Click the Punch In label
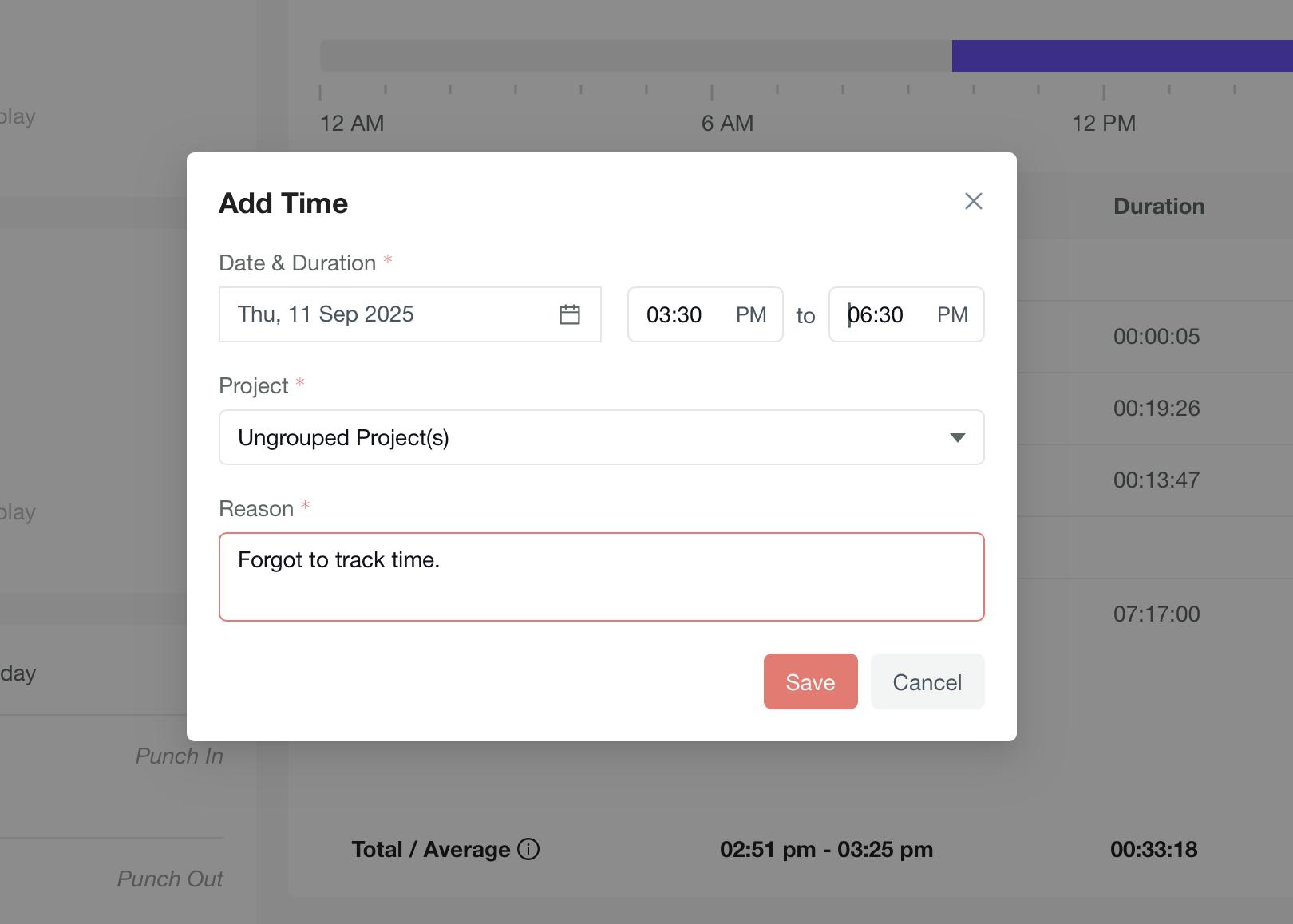The height and width of the screenshot is (924, 1293). 179,756
